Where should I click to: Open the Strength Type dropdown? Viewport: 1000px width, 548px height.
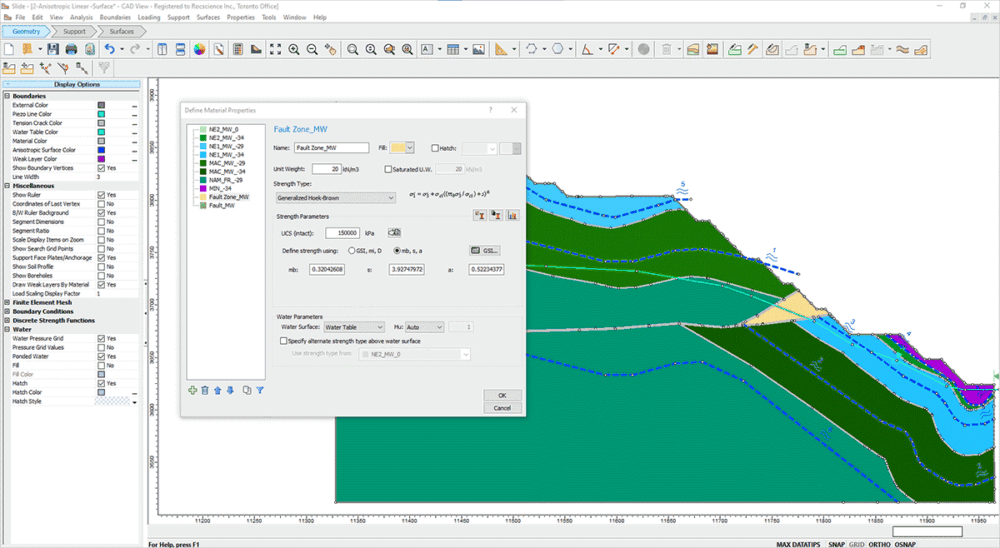336,198
